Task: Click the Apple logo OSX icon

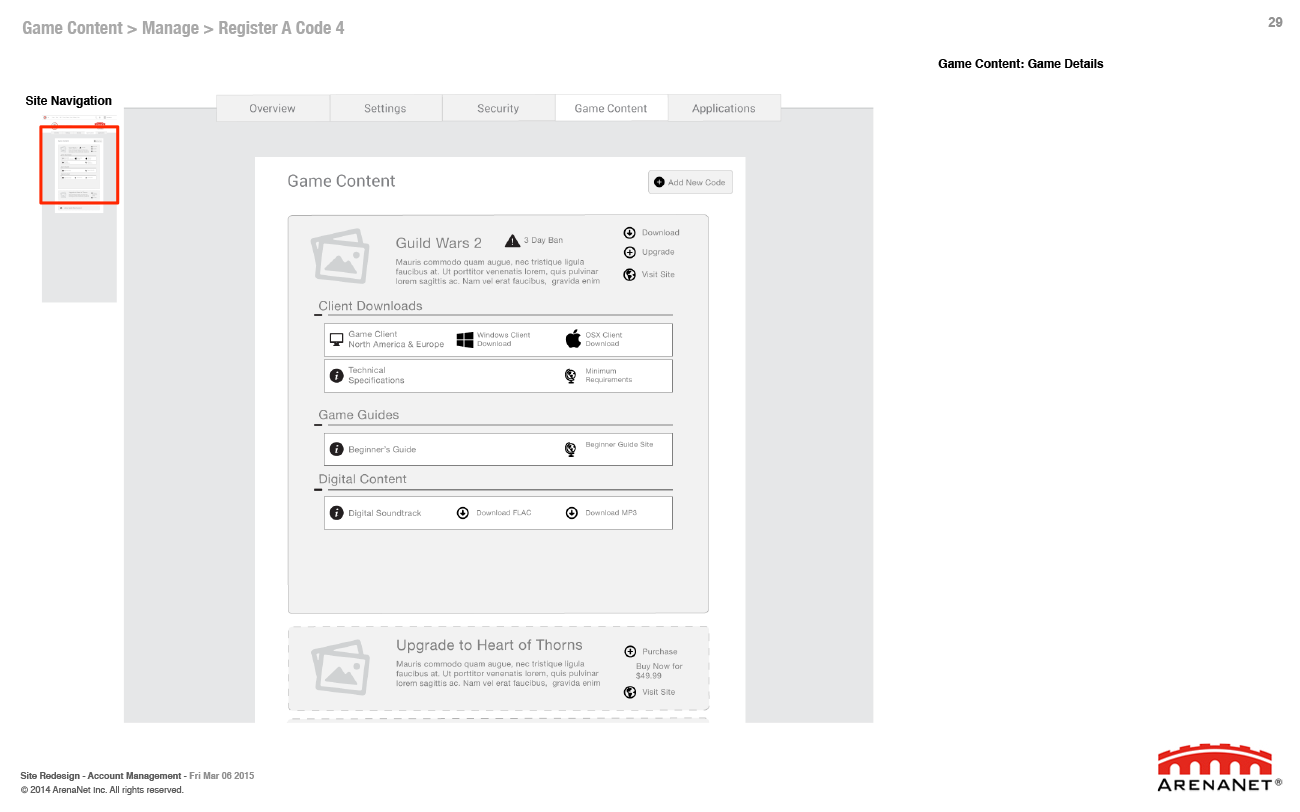Action: click(x=573, y=338)
